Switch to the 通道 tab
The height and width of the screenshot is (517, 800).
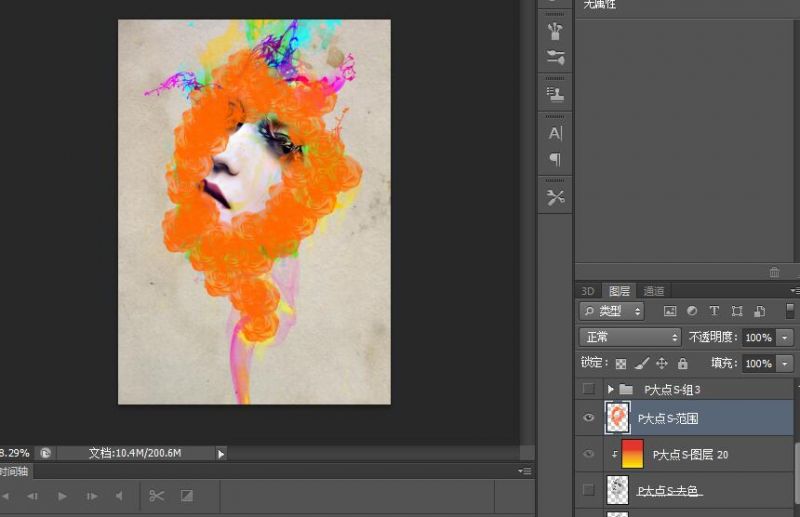point(653,291)
